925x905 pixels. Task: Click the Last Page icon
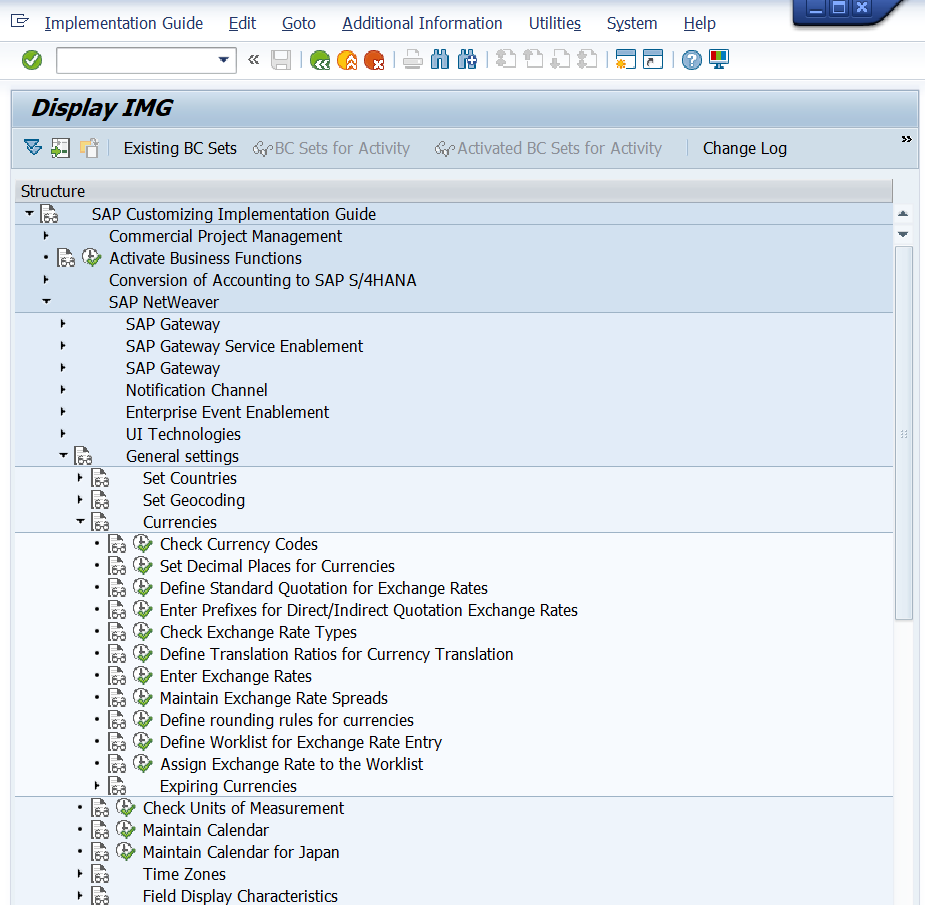[588, 60]
